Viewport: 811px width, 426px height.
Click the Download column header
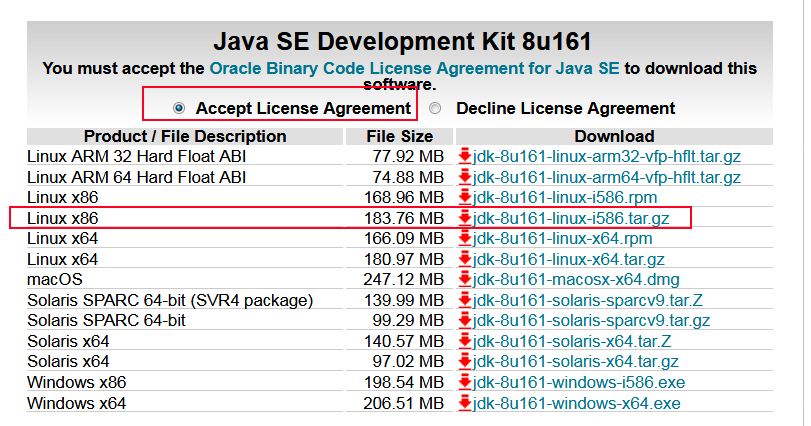614,136
